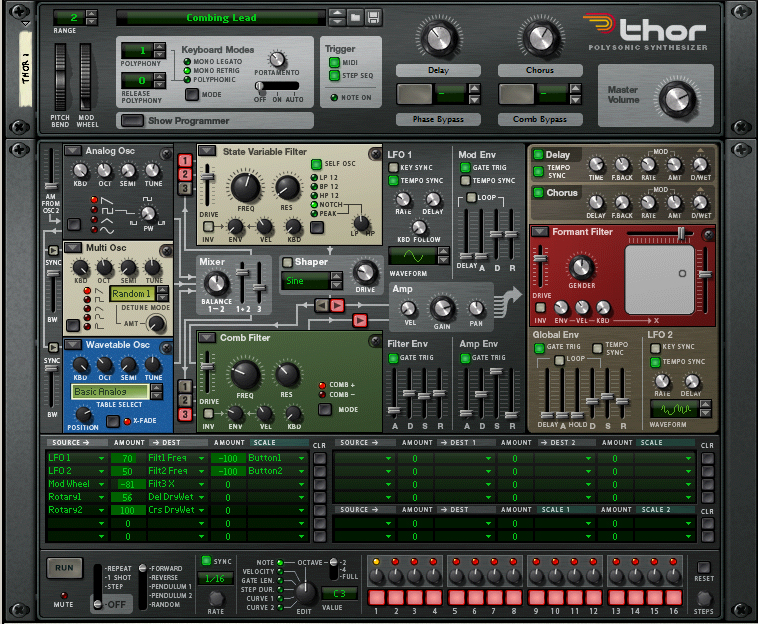
Task: Click the Comb Bypass label button
Action: [x=540, y=119]
